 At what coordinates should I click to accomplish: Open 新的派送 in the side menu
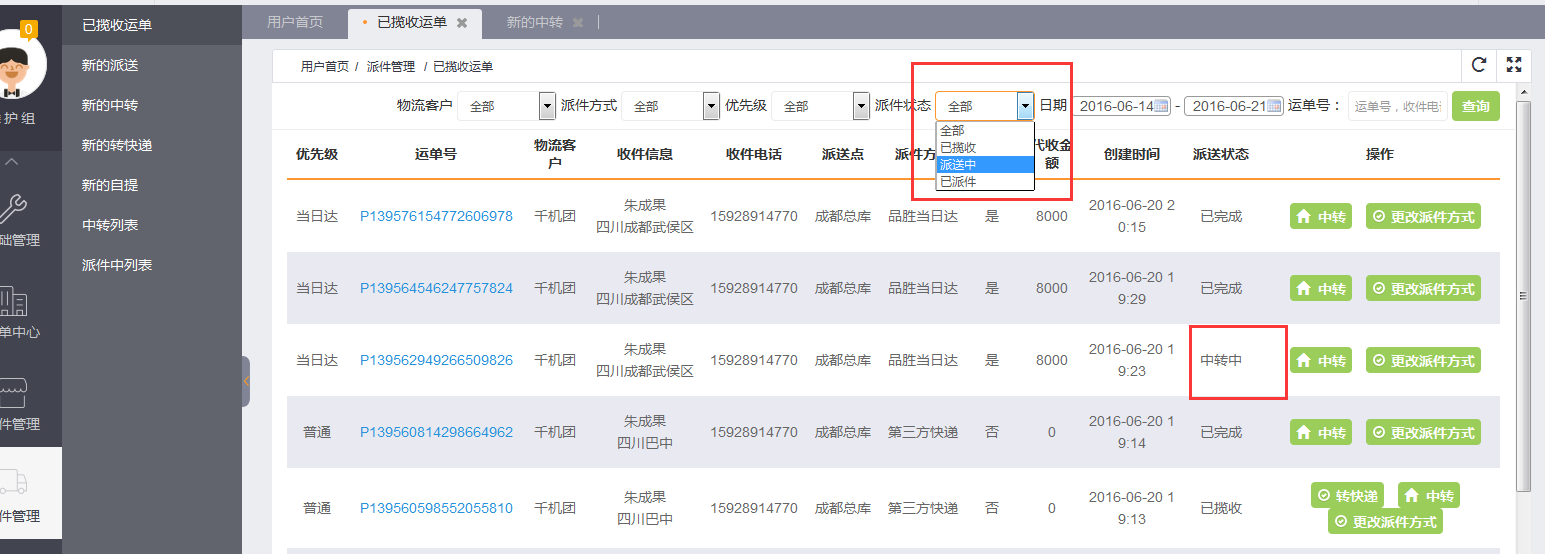110,65
